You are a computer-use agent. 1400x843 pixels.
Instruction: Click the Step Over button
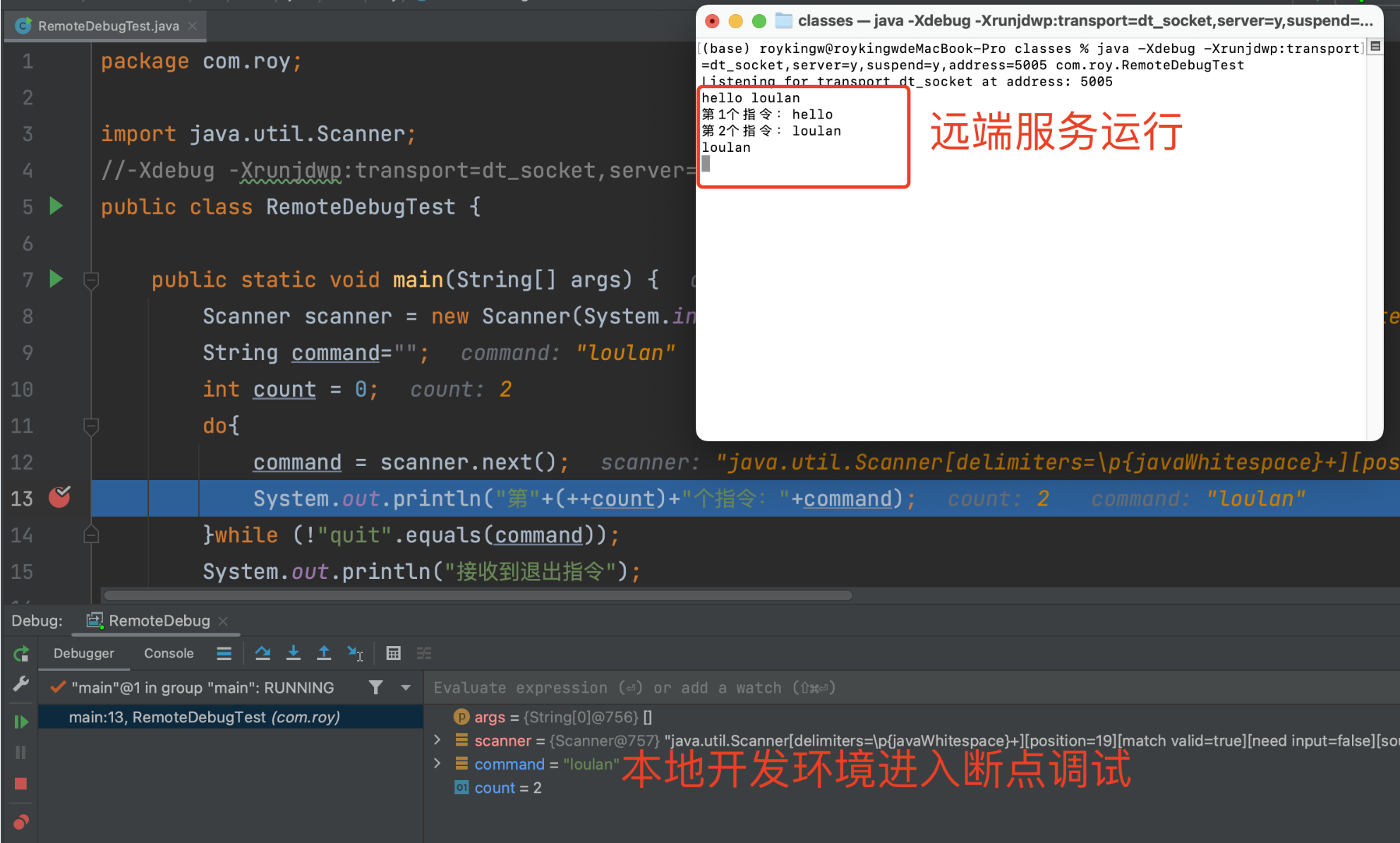tap(262, 653)
